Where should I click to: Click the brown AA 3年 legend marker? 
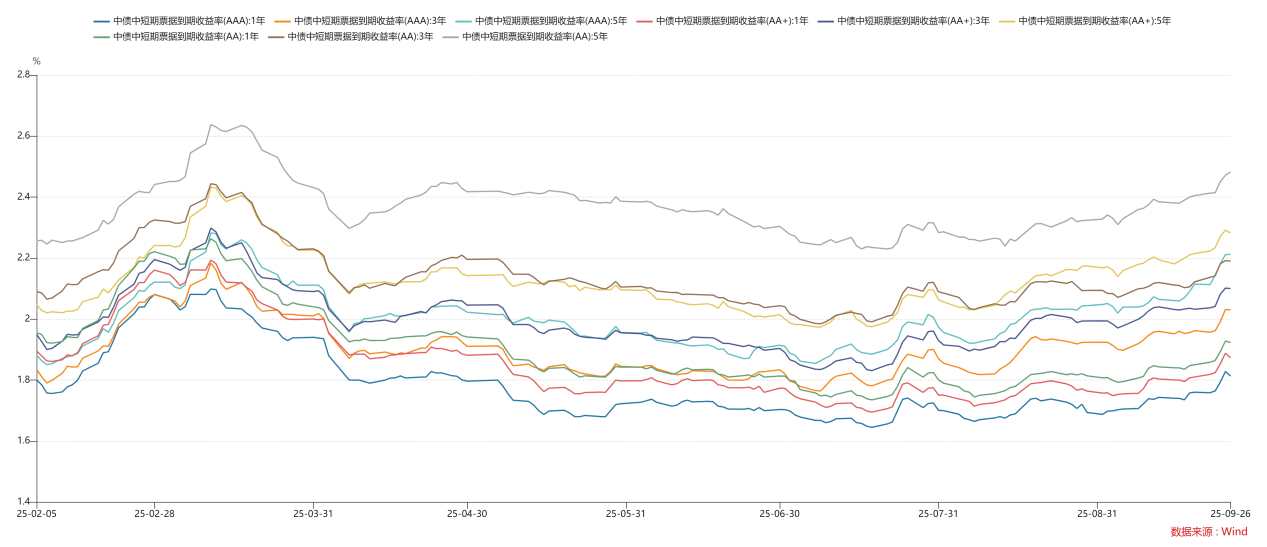pos(276,37)
